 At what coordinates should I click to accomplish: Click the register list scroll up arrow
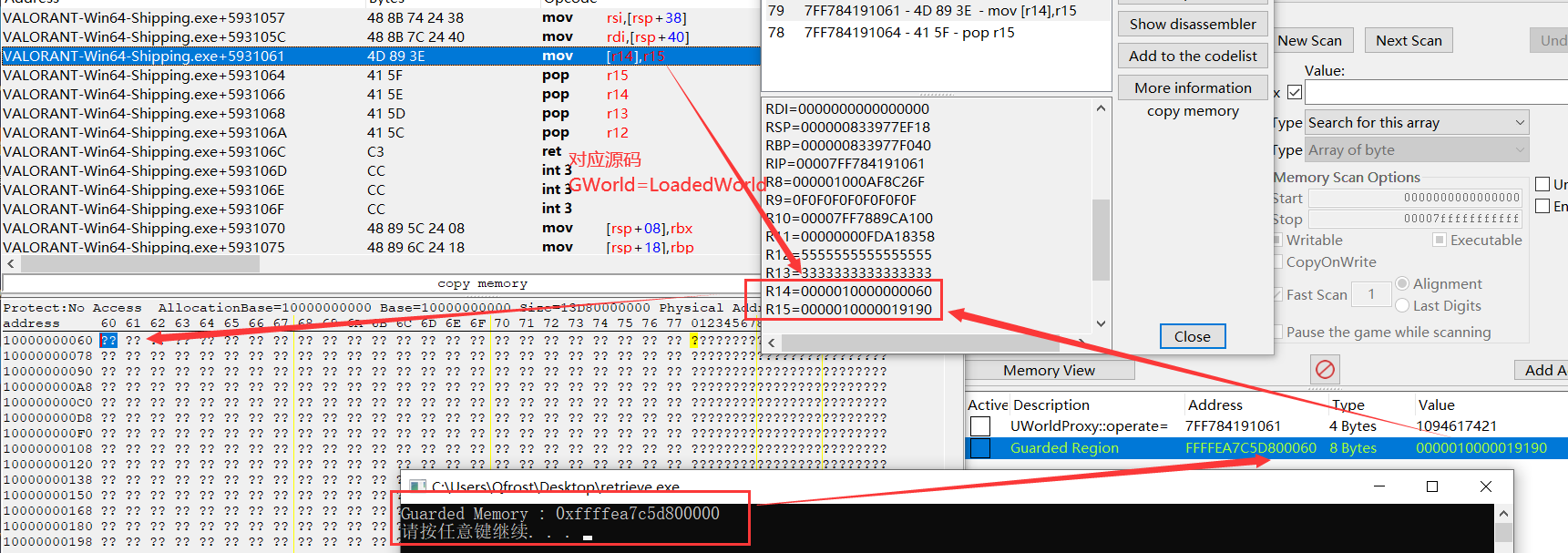(1101, 108)
